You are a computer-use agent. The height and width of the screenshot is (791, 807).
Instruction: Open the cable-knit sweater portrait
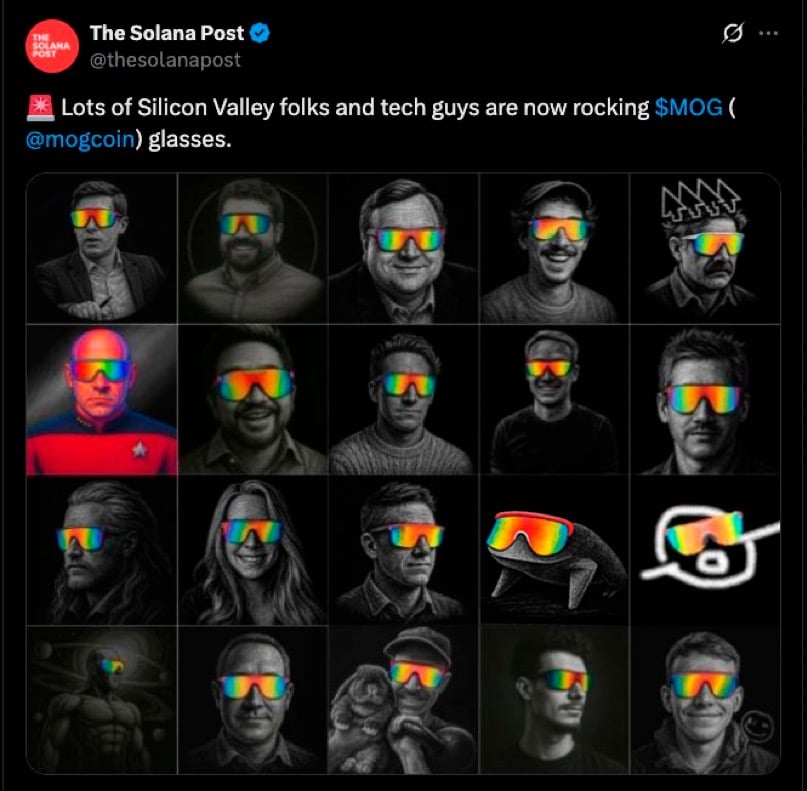(x=403, y=399)
